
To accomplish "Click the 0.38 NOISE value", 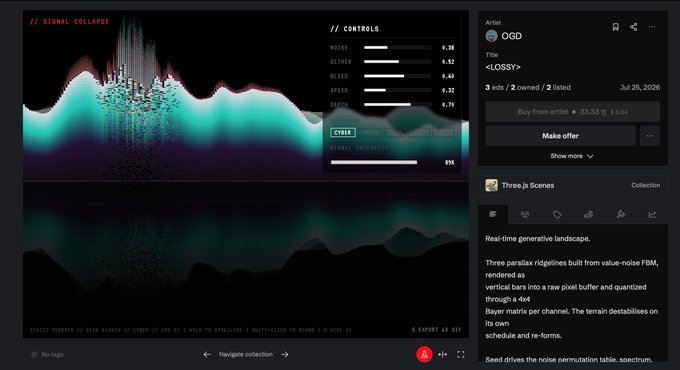I will [x=448, y=47].
